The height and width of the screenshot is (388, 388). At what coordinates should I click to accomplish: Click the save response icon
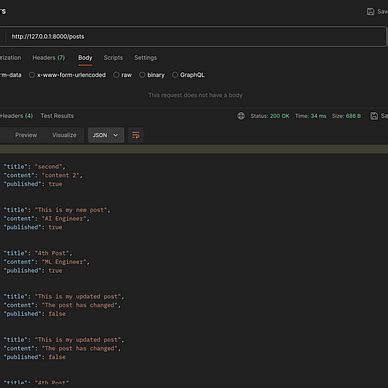[x=374, y=116]
